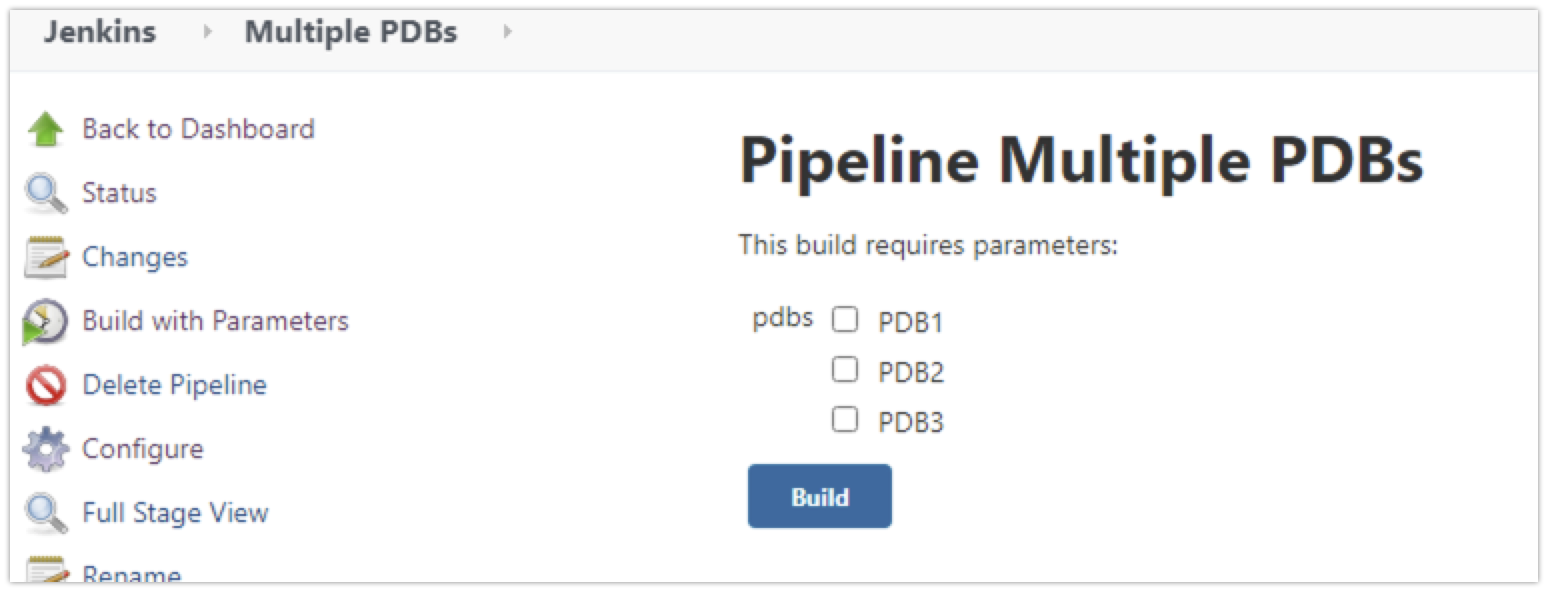This screenshot has width=1548, height=592.
Task: Open the dropdown arrow after Multiple PDBs
Action: click(x=507, y=32)
